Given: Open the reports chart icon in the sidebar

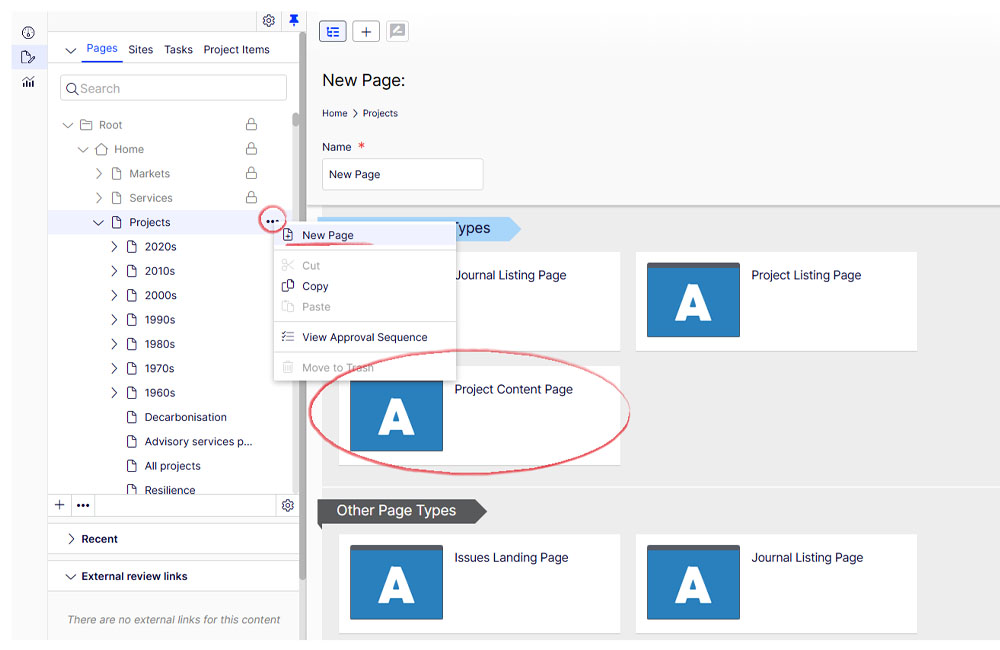Looking at the screenshot, I should tap(28, 82).
